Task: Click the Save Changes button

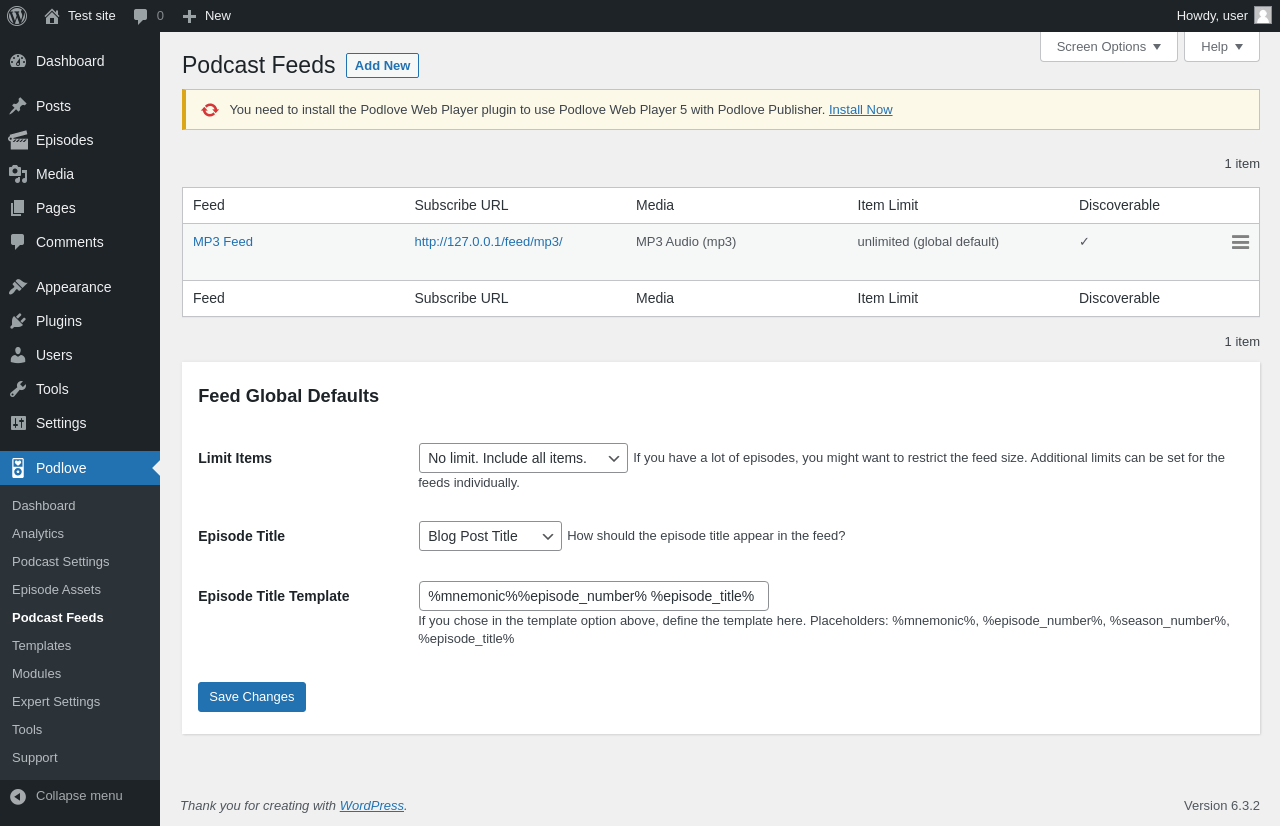Action: pos(252,697)
